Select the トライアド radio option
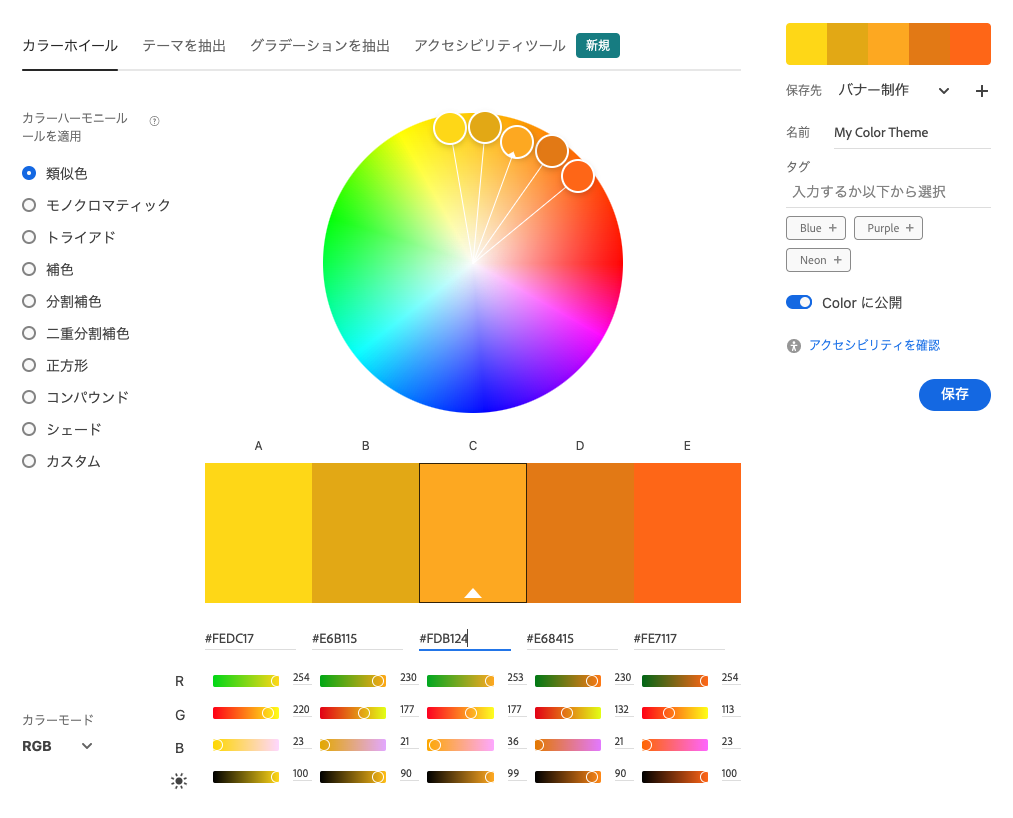 [29, 237]
